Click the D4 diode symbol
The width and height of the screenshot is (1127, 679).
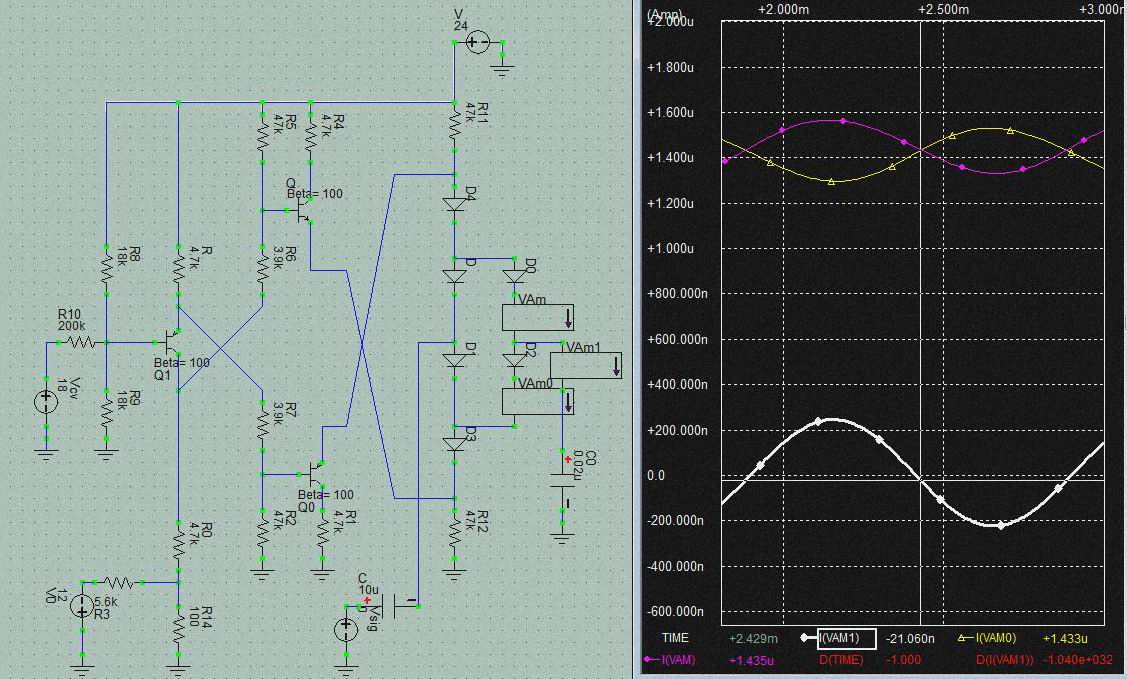tap(455, 204)
